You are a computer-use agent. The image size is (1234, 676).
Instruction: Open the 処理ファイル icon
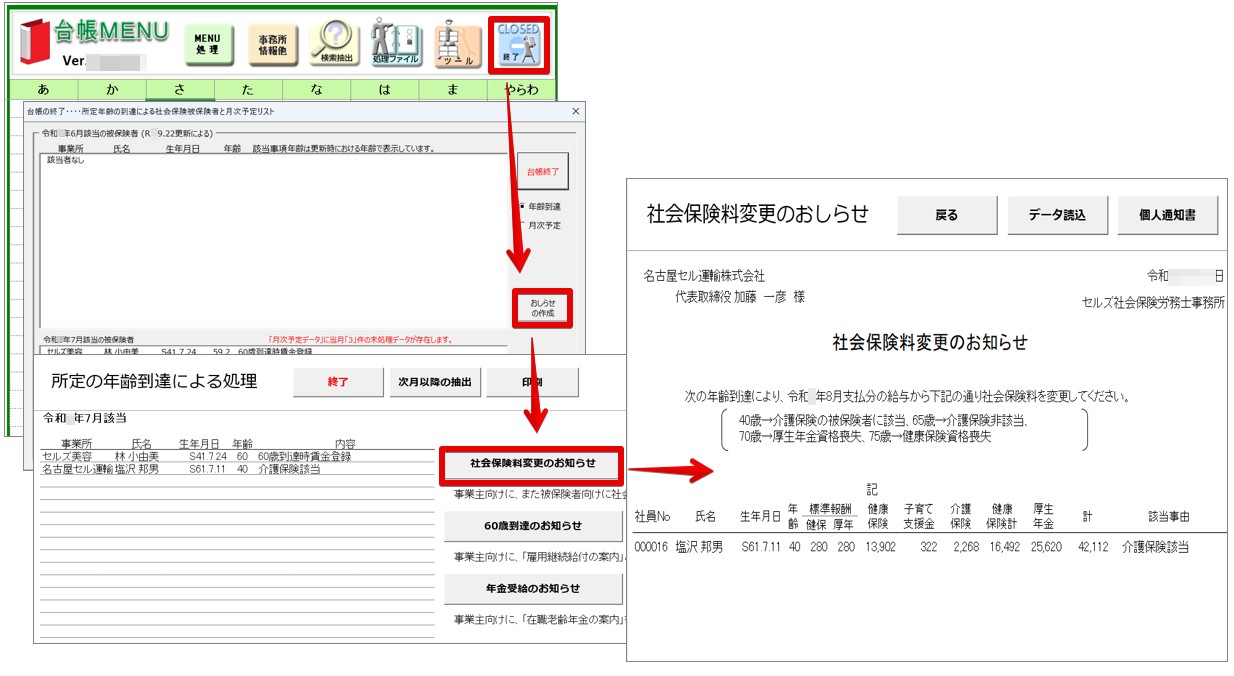pyautogui.click(x=395, y=44)
